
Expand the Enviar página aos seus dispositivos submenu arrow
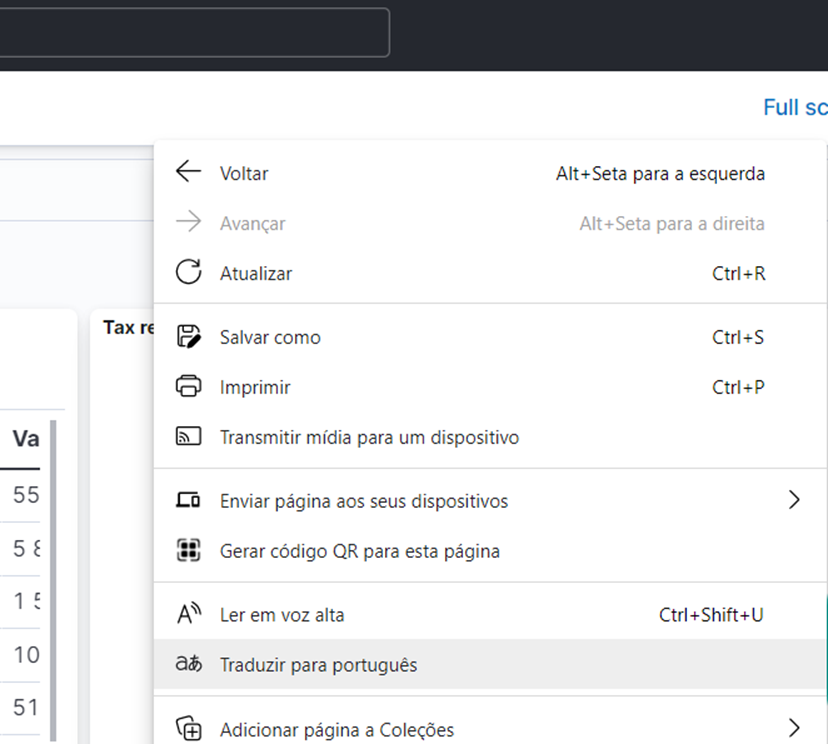(794, 500)
